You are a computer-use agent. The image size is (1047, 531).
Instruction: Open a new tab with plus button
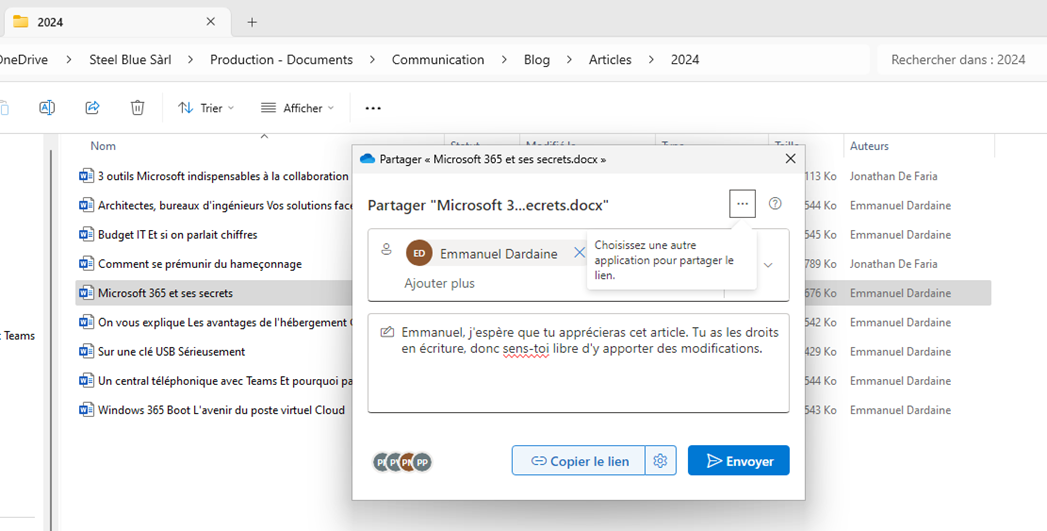click(x=252, y=22)
